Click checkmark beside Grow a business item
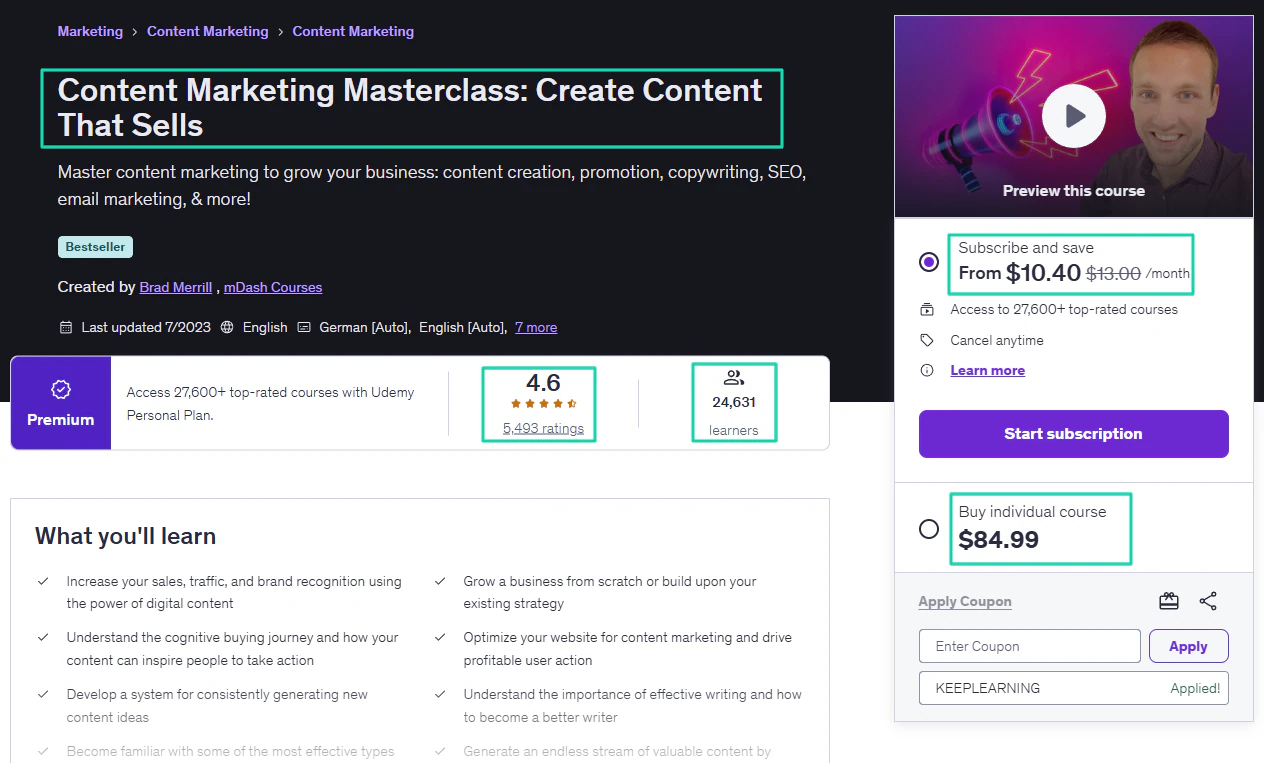Image resolution: width=1264 pixels, height=763 pixels. pos(440,581)
